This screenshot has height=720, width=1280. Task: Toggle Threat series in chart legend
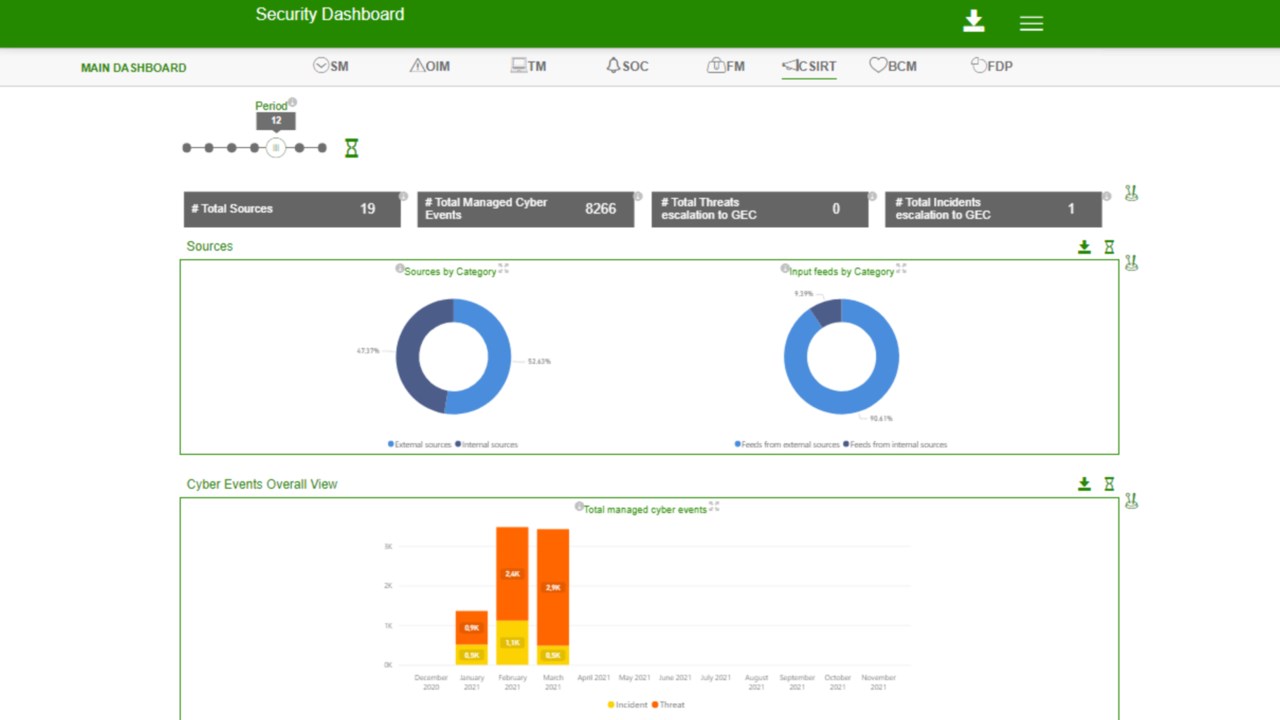(x=668, y=705)
